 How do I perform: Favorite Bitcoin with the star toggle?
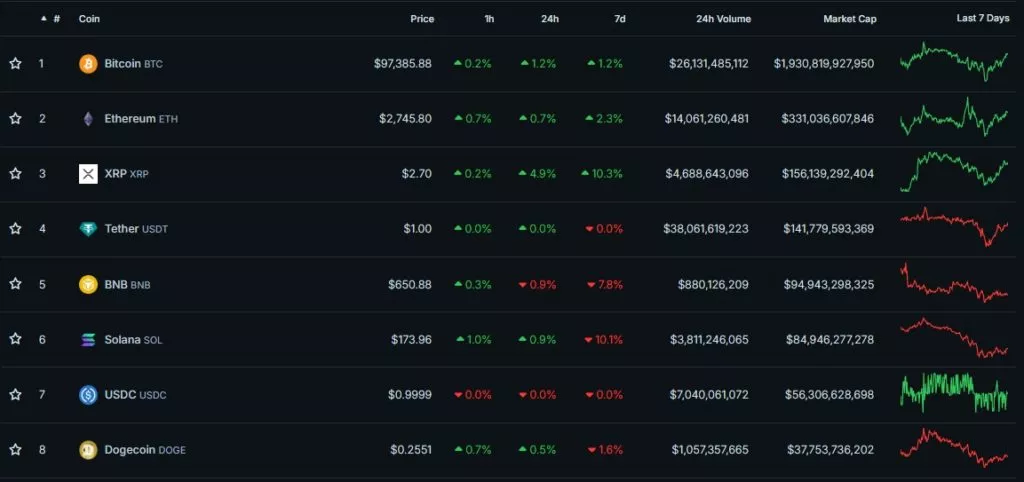(x=15, y=64)
